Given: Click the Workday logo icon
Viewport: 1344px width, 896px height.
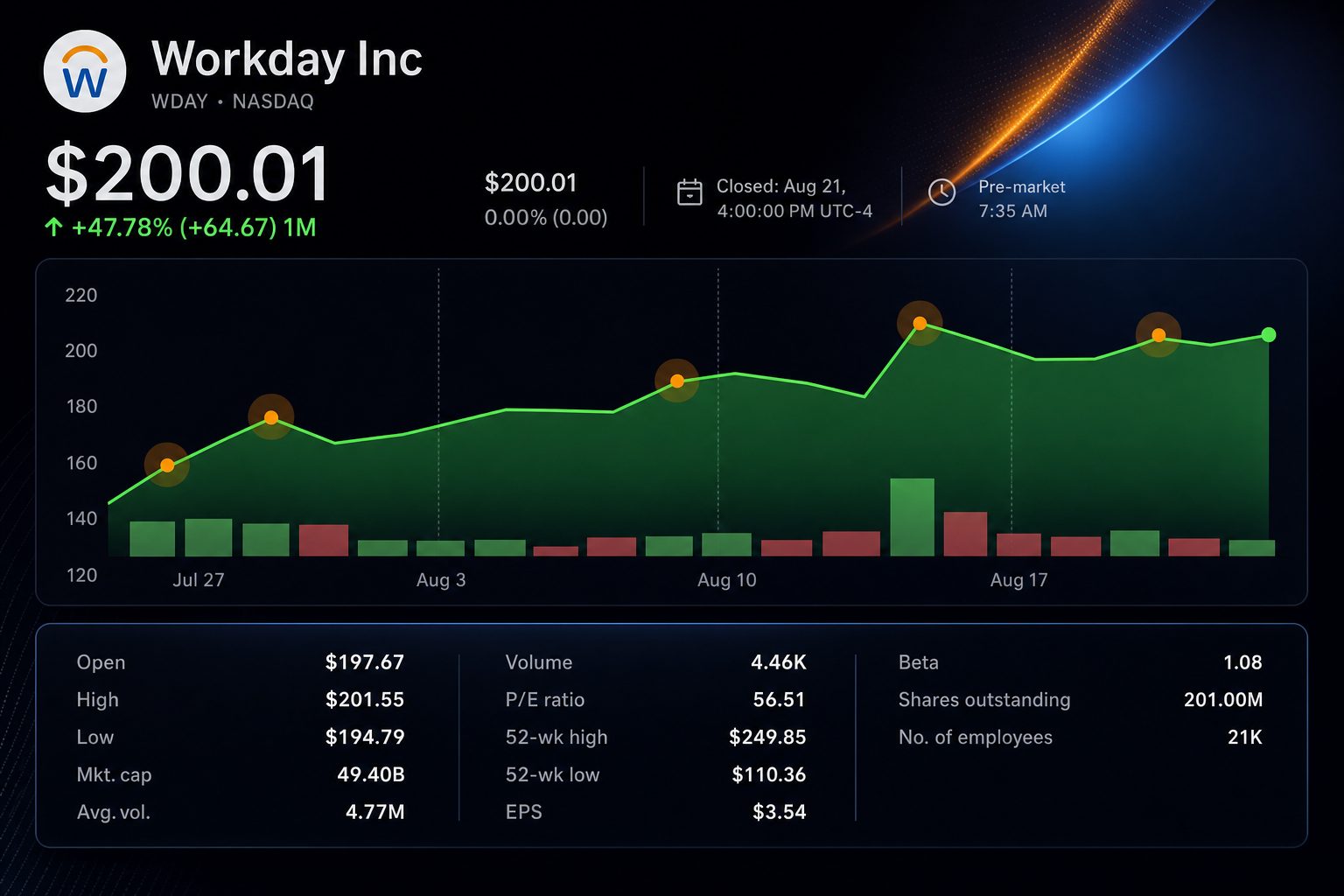Looking at the screenshot, I should [85, 72].
